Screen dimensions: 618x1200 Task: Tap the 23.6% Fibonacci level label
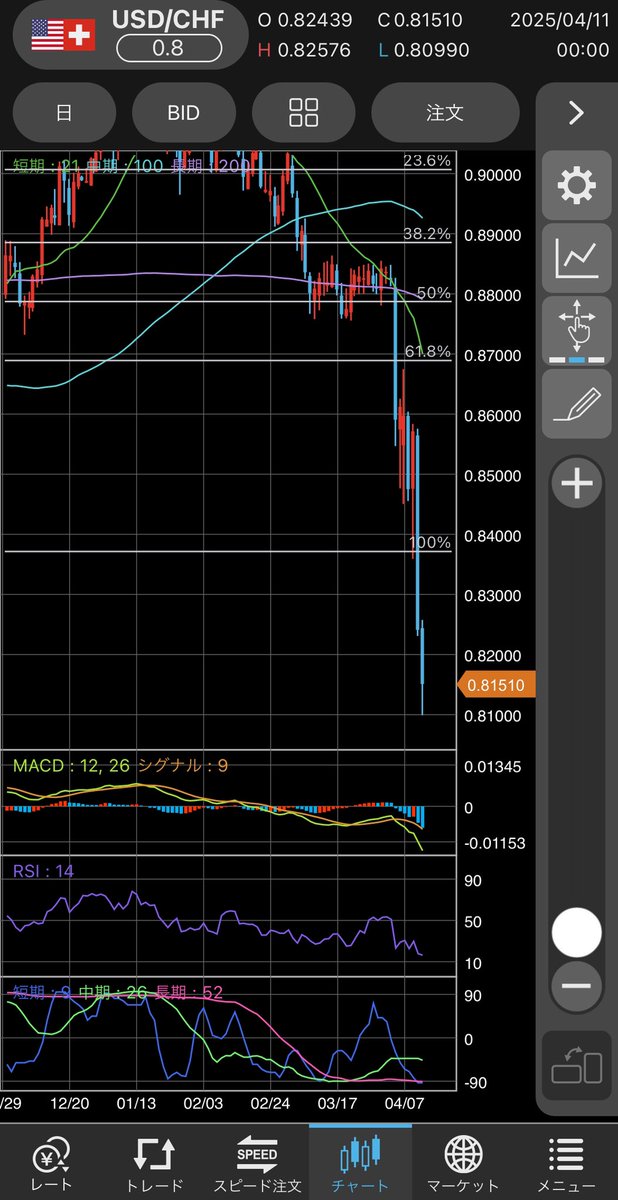[427, 160]
